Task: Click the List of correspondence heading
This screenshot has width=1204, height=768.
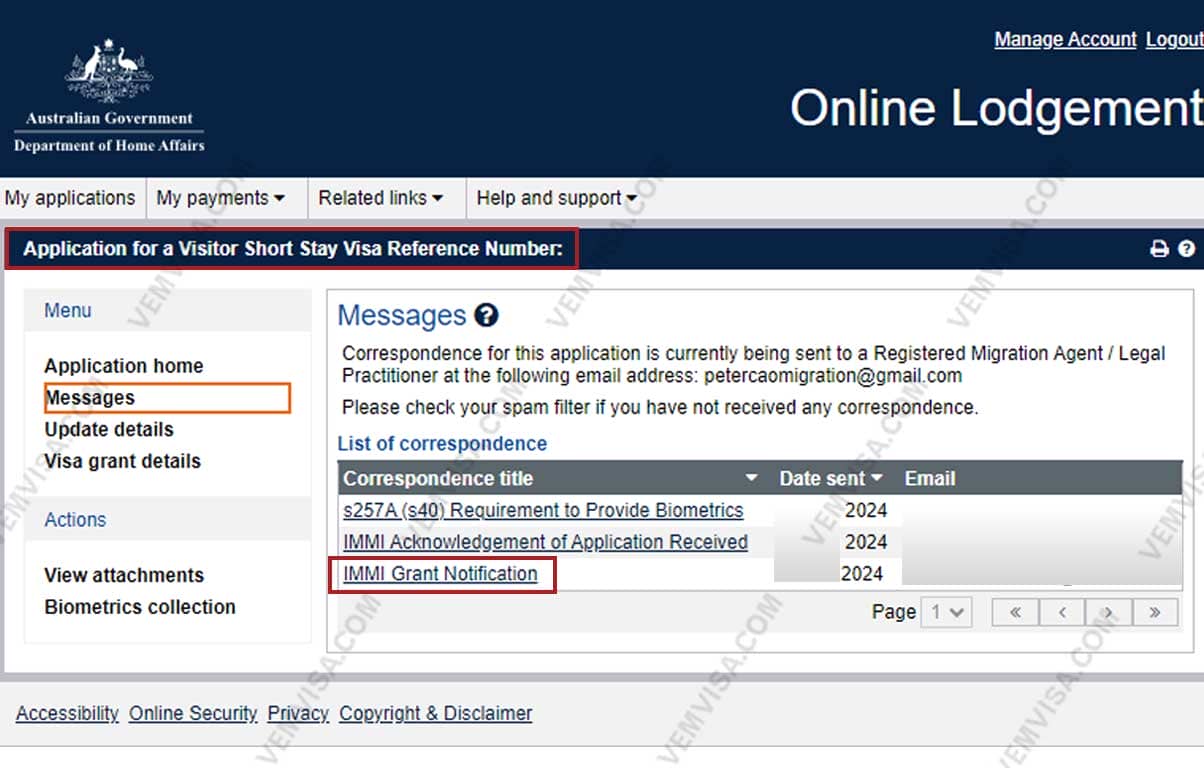Action: coord(442,444)
